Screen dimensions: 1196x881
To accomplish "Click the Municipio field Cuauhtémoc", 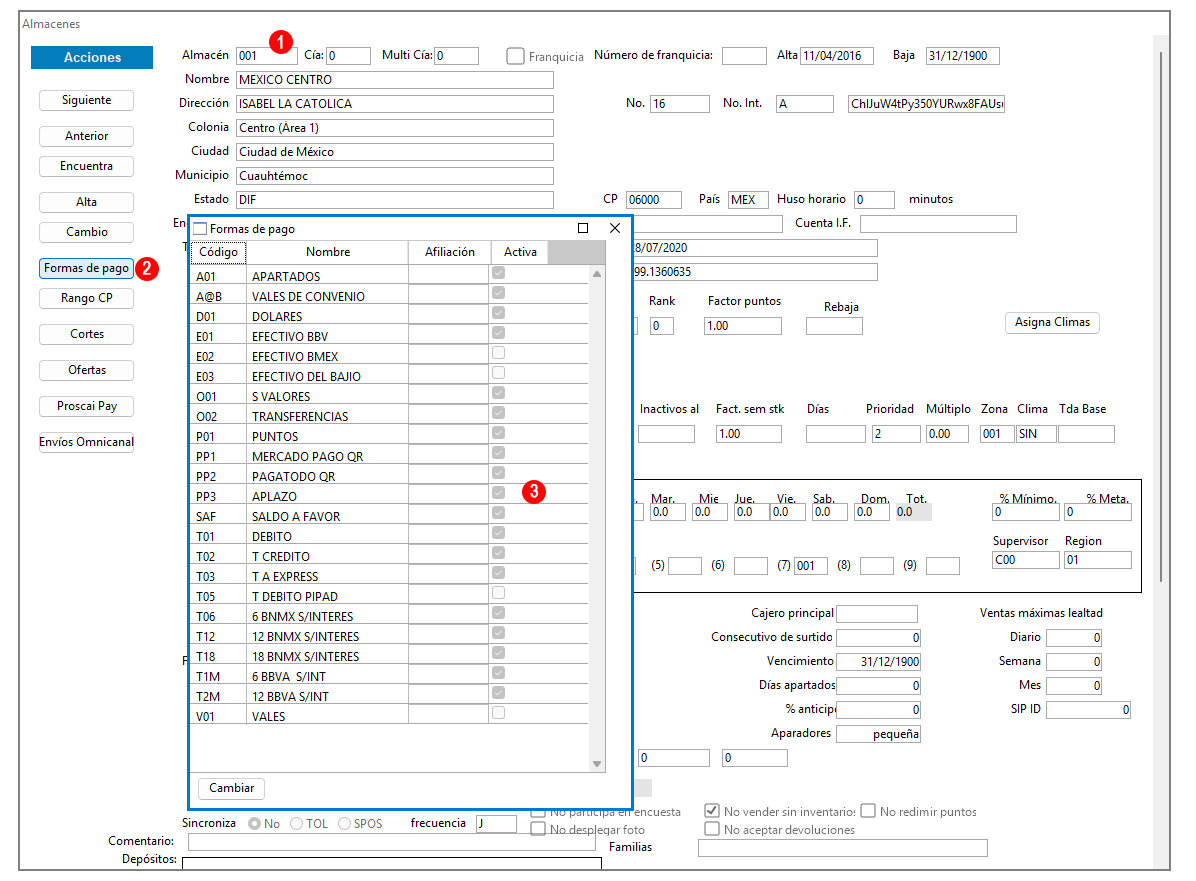I will [394, 175].
